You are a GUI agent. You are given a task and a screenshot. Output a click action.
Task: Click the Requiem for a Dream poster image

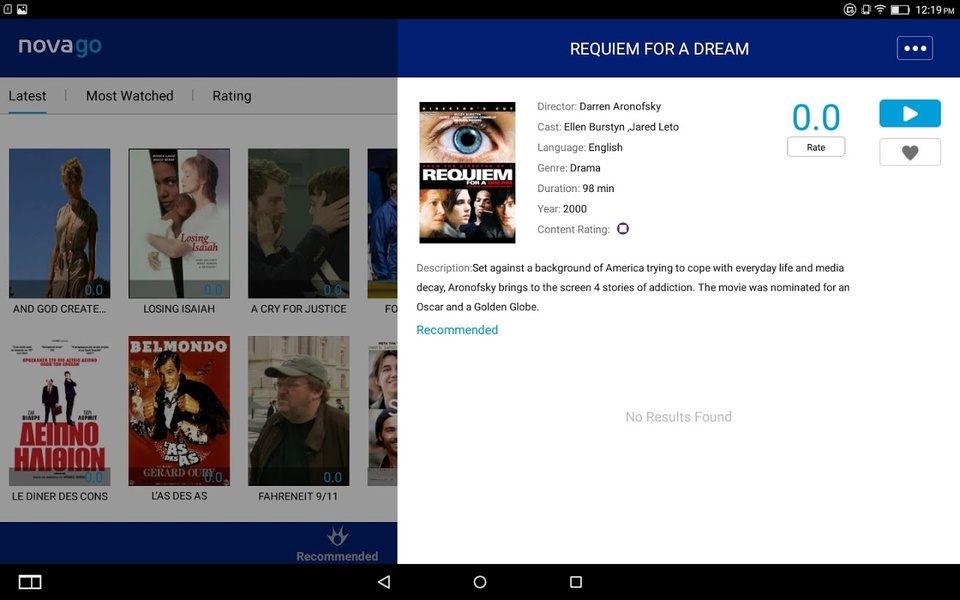coord(467,173)
